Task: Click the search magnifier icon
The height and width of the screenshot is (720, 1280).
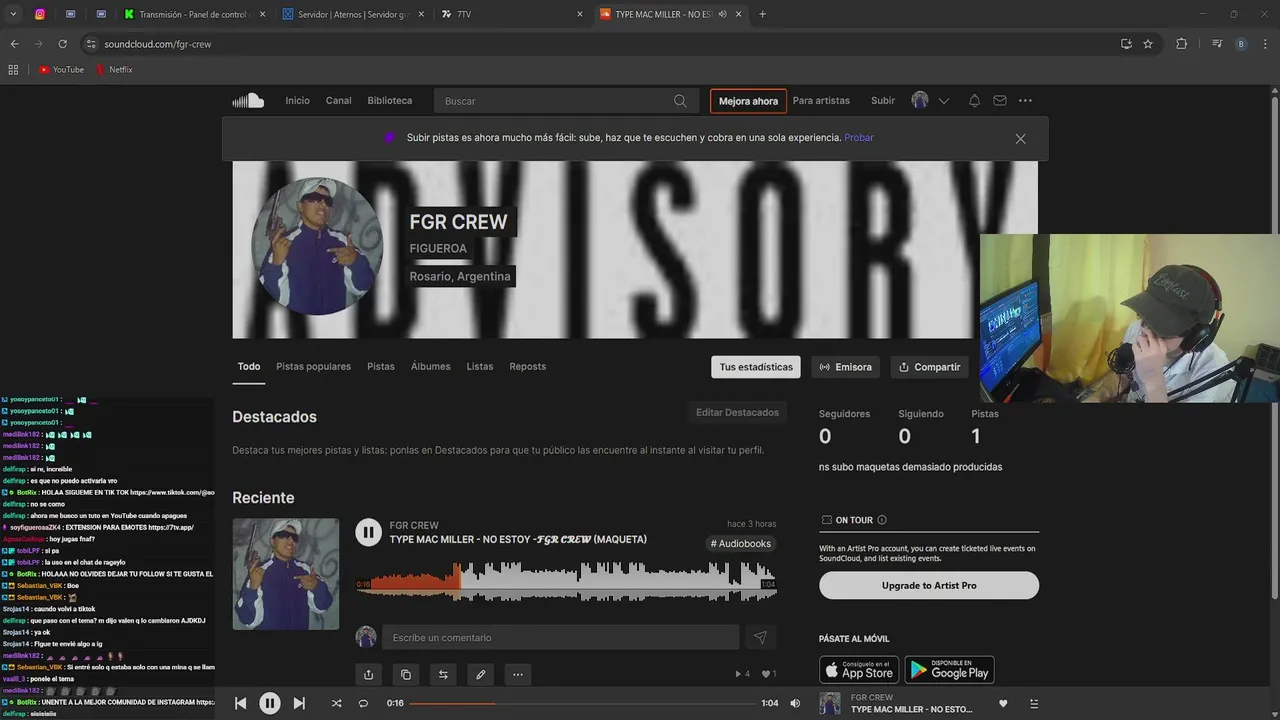Action: [680, 101]
